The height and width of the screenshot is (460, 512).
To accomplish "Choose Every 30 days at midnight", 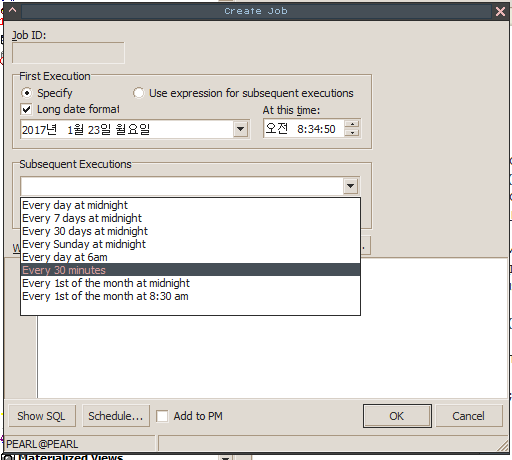I will [x=190, y=231].
